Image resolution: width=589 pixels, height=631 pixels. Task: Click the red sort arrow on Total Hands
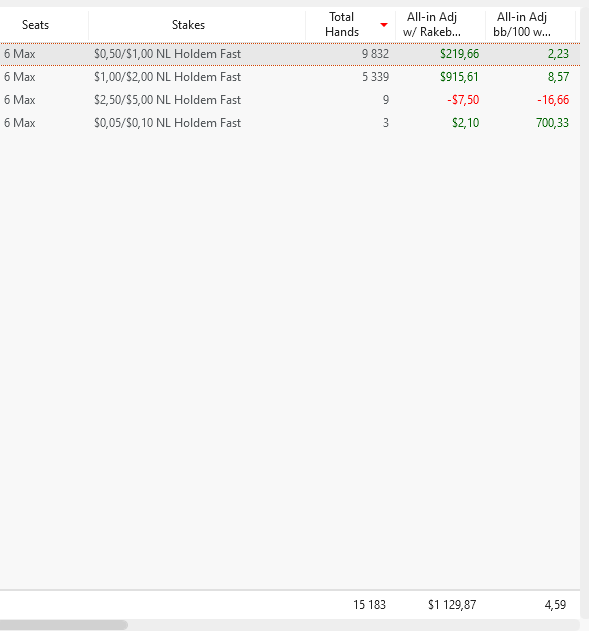click(384, 25)
